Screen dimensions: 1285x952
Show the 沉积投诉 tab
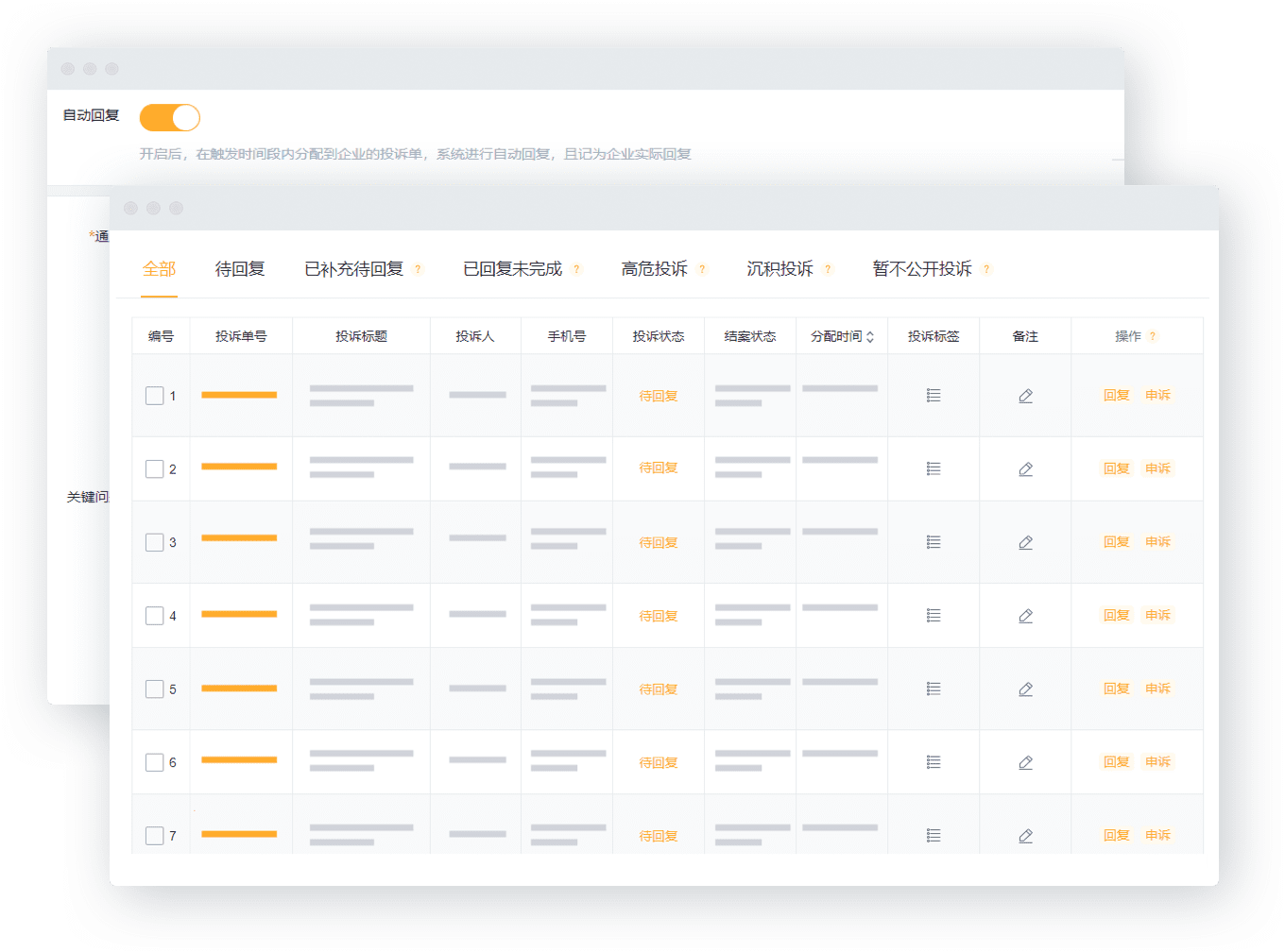pyautogui.click(x=780, y=269)
